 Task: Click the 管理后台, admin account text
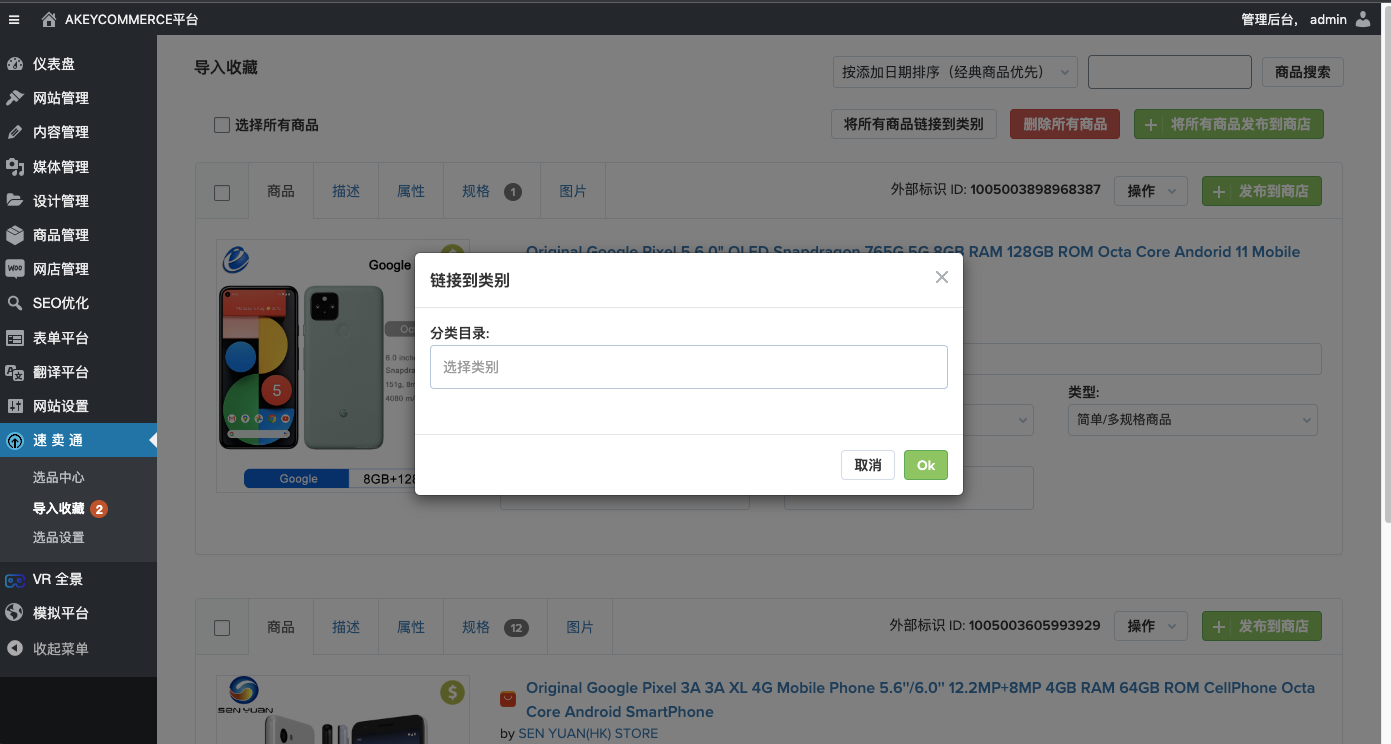[1294, 19]
